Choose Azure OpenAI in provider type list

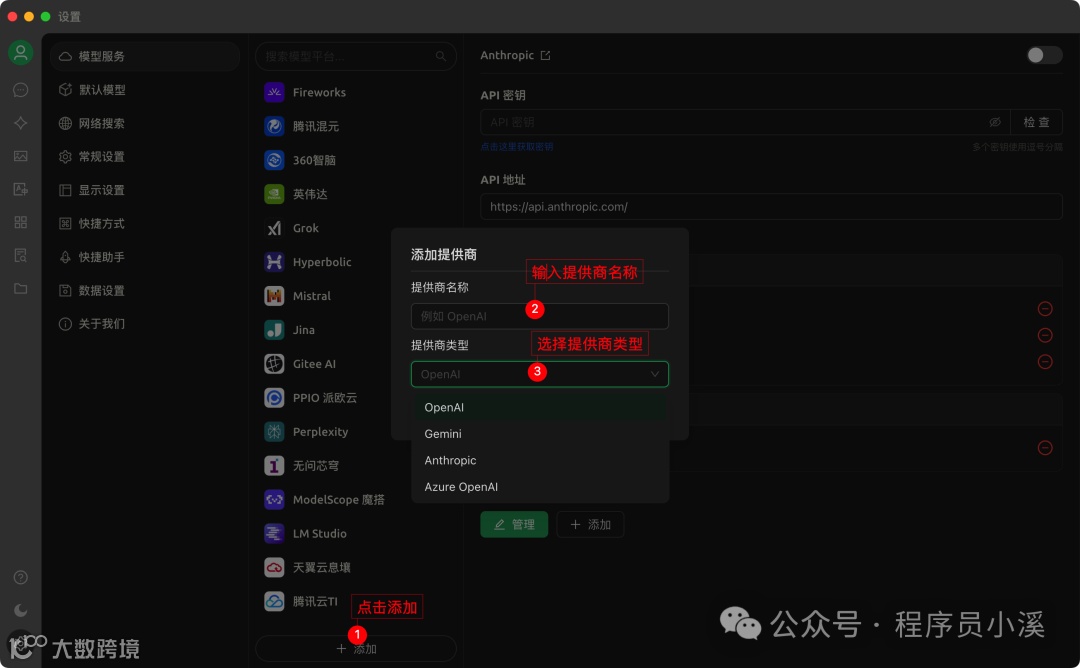[539, 487]
